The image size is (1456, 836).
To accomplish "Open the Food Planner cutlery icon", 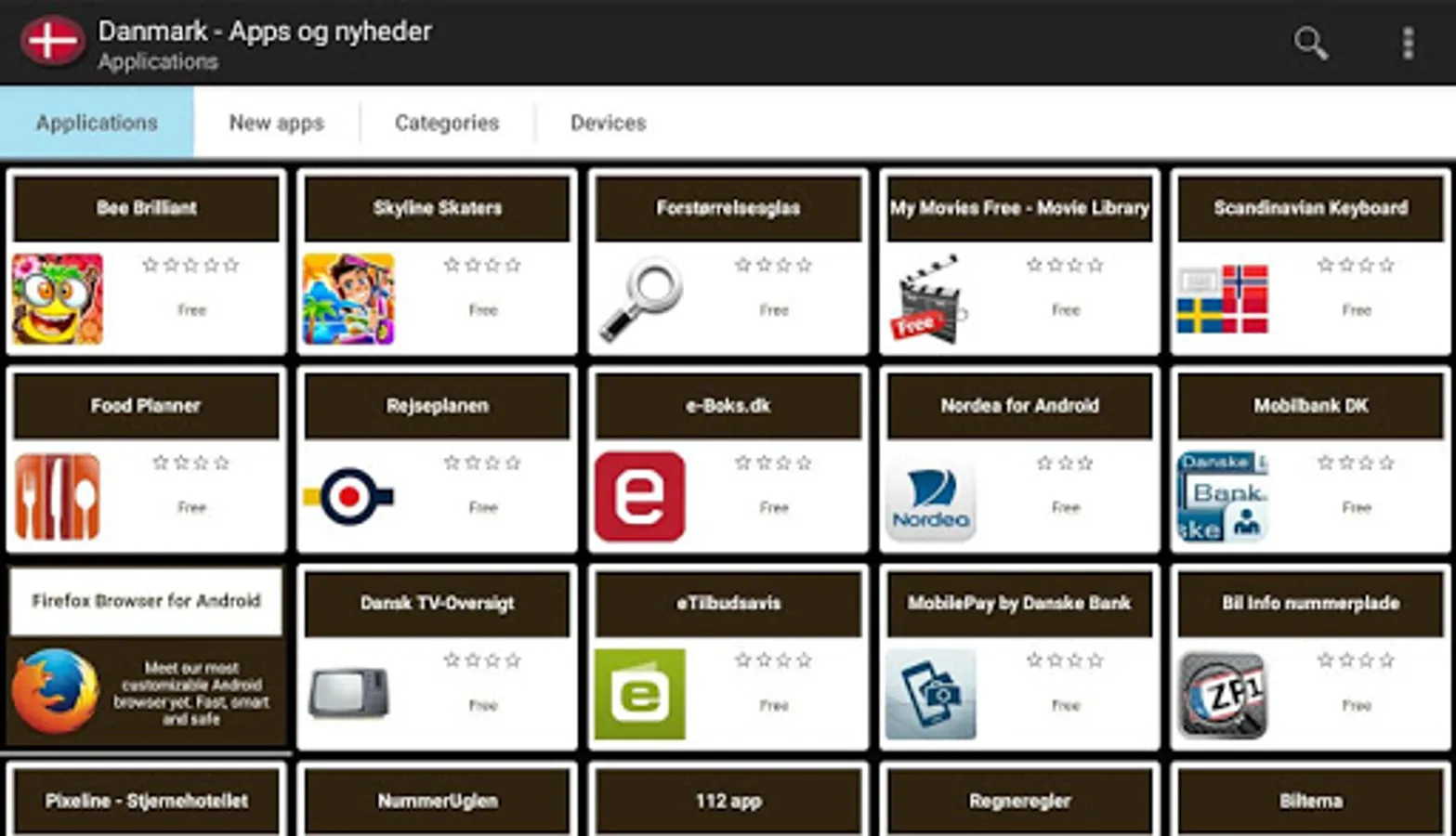I will (58, 497).
